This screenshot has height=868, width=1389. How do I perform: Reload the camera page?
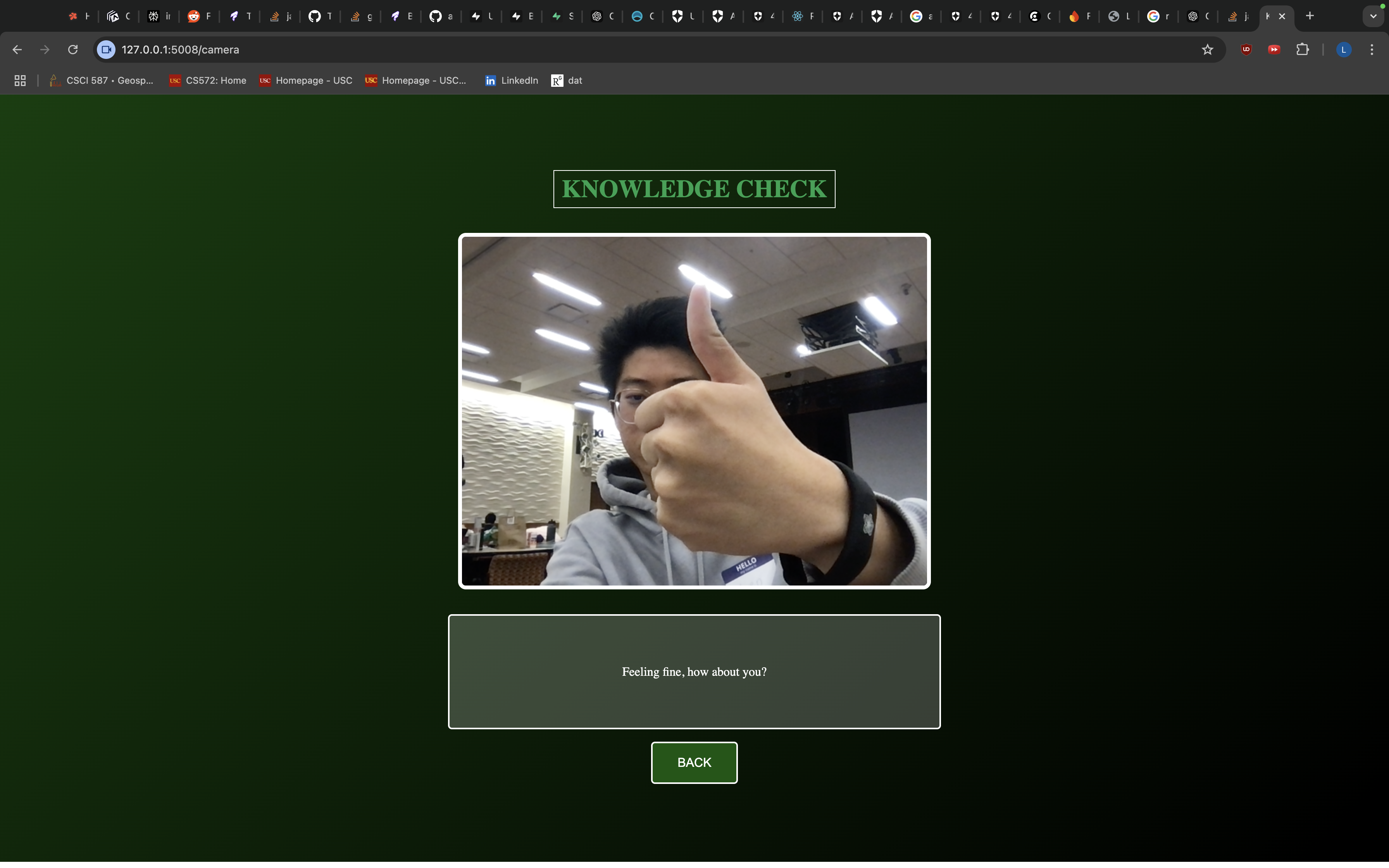click(x=73, y=50)
